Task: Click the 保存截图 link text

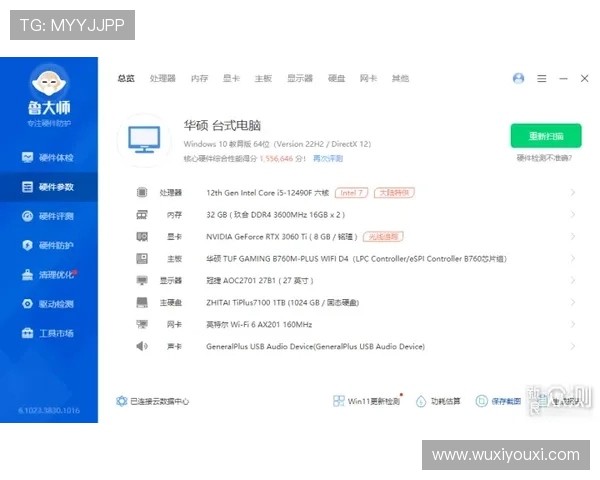Action: [x=506, y=401]
